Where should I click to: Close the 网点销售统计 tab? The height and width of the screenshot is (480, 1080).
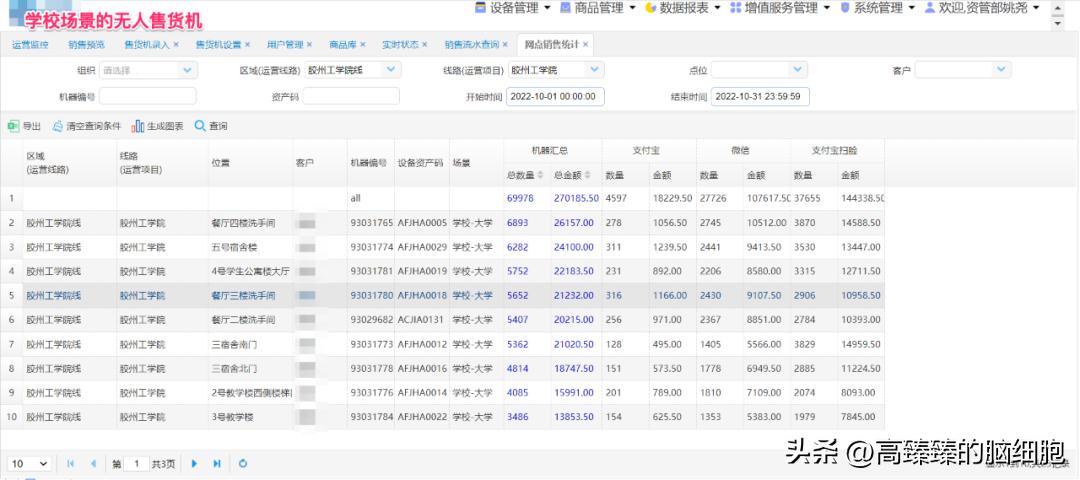(x=585, y=45)
